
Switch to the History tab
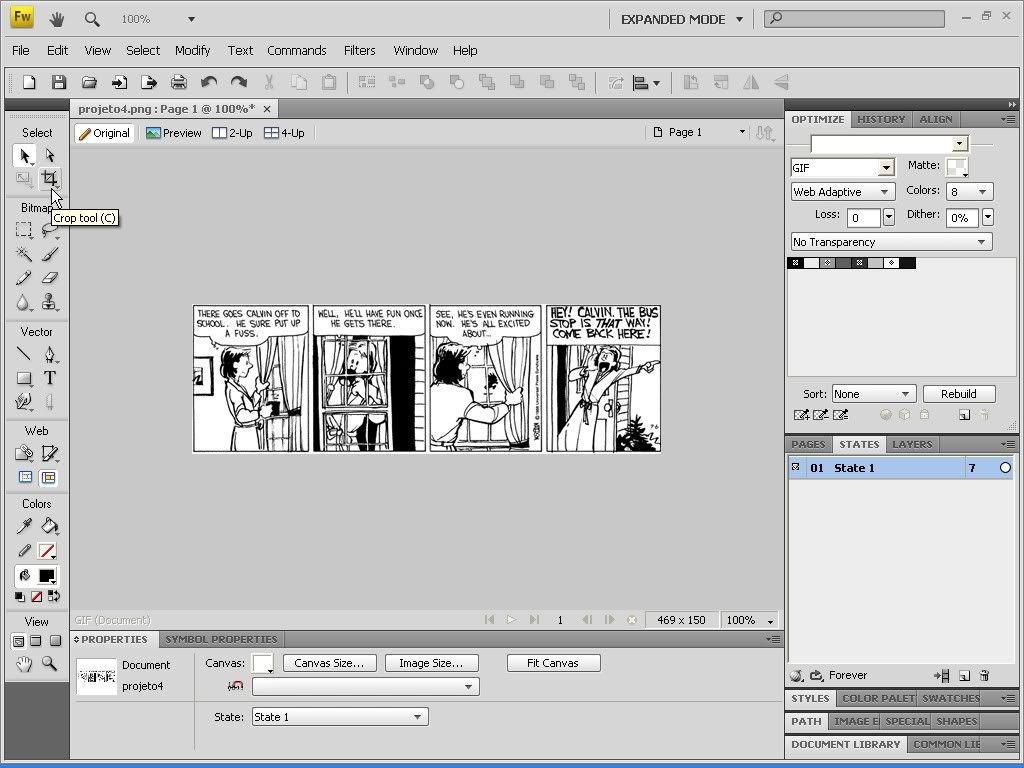(x=881, y=120)
